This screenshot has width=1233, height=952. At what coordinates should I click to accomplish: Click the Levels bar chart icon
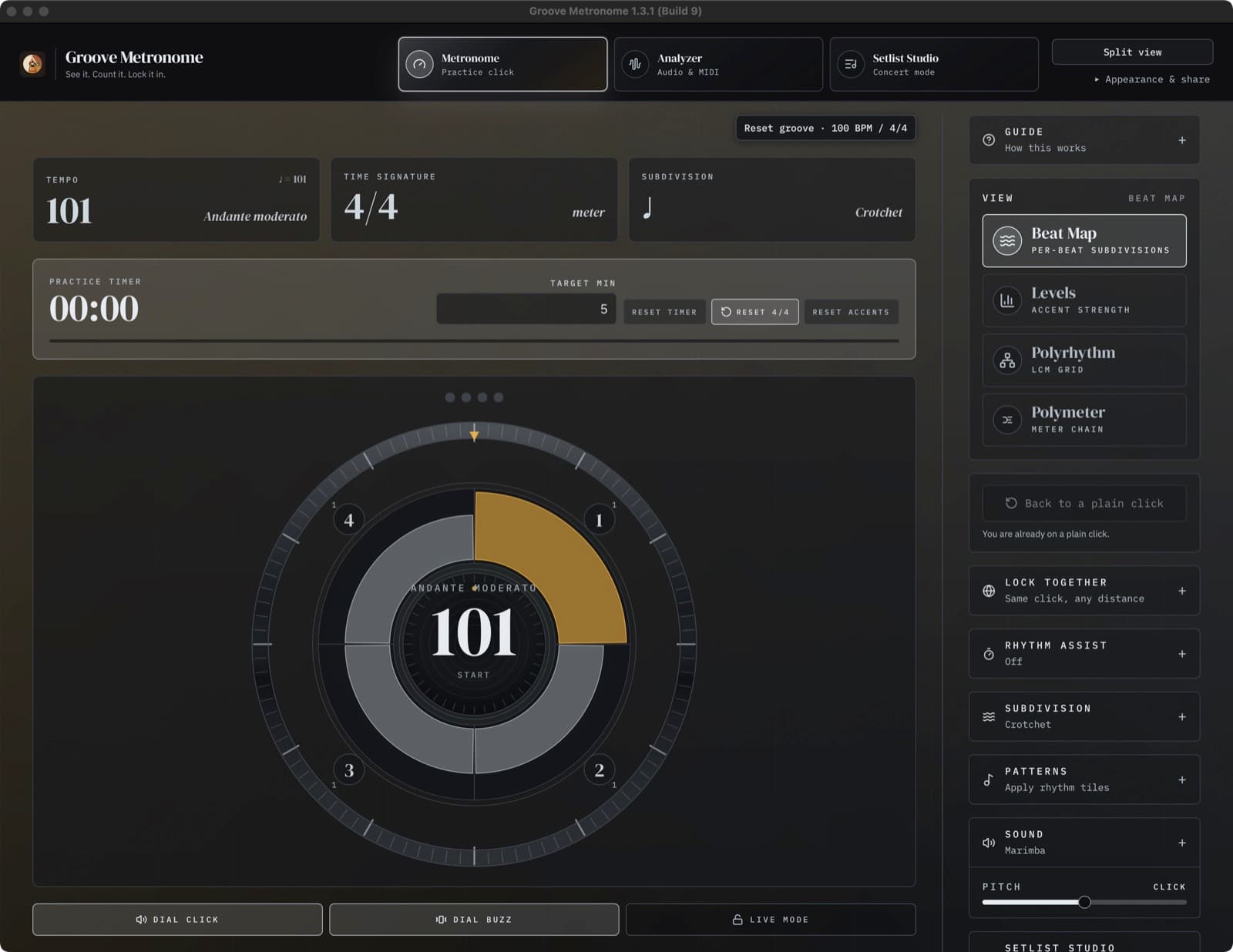point(1007,300)
